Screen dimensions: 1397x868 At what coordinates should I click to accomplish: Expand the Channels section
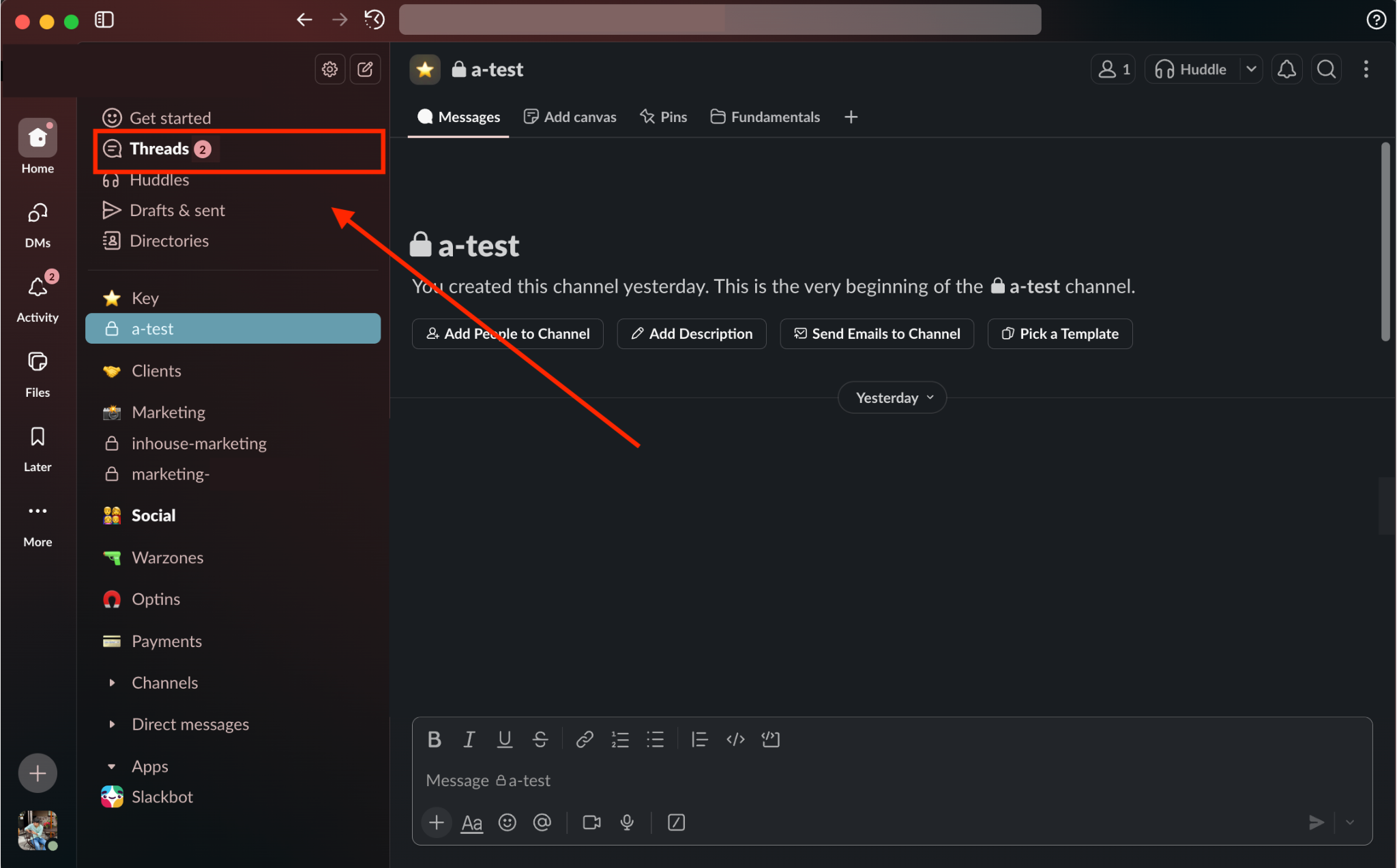(112, 683)
